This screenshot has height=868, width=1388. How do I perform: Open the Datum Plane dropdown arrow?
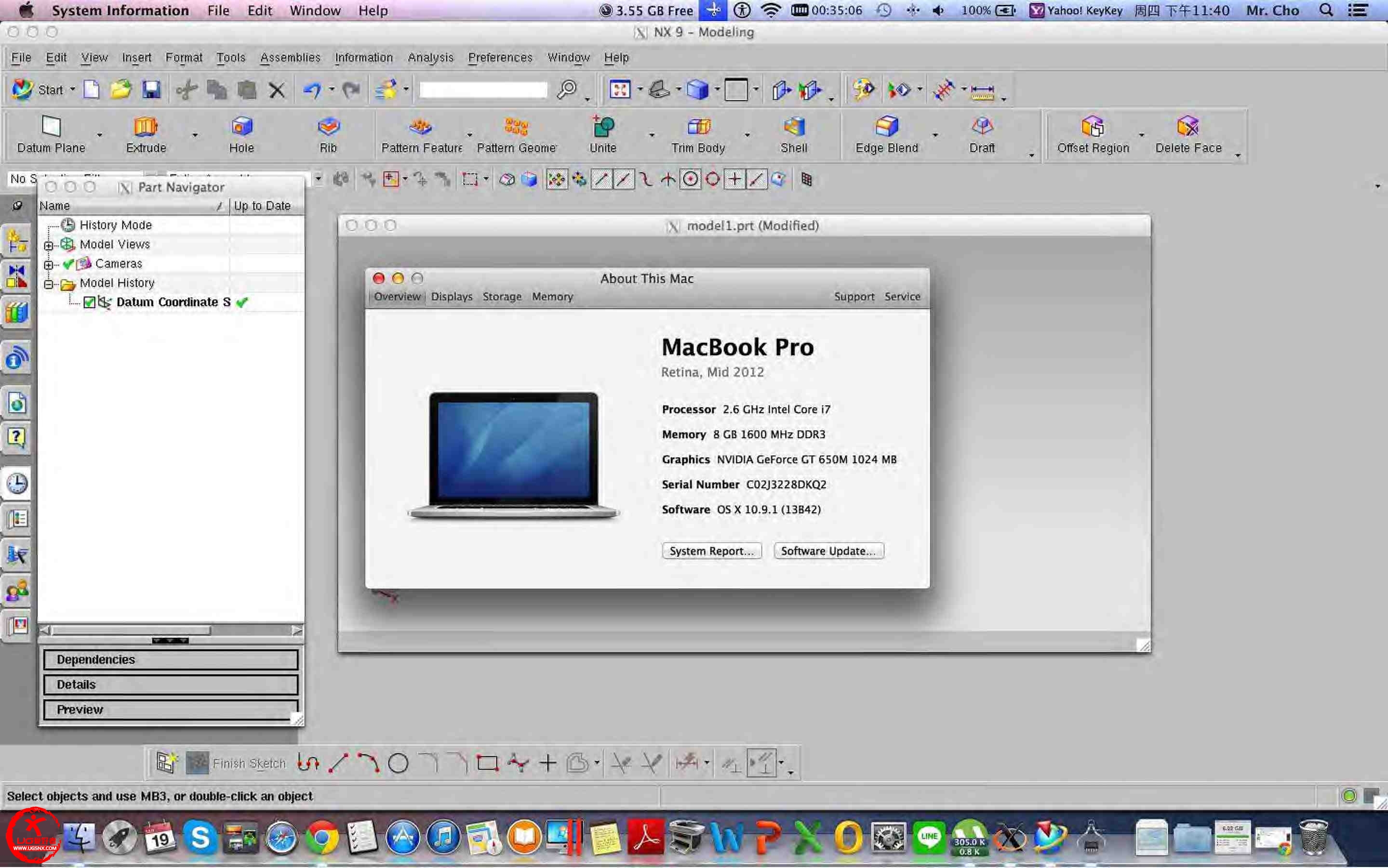tap(99, 135)
